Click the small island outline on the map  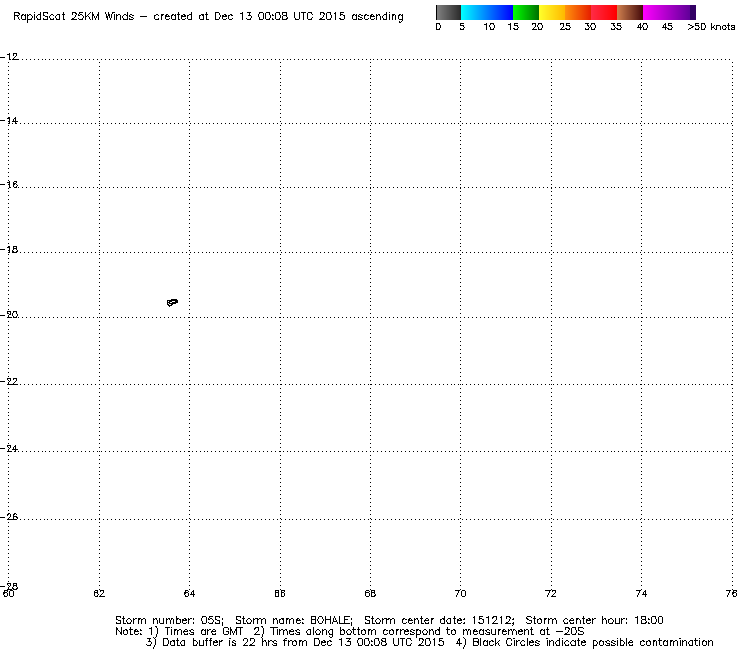172,302
